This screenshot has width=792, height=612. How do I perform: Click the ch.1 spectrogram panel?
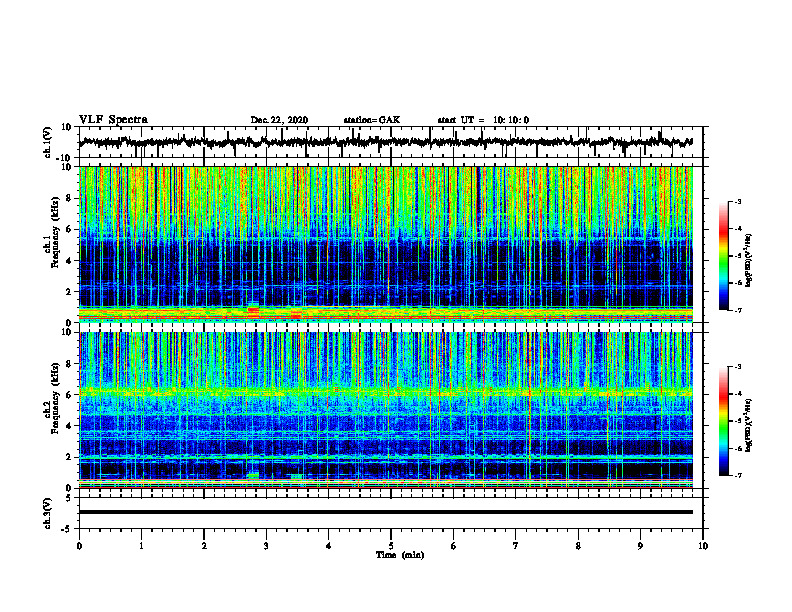(386, 244)
